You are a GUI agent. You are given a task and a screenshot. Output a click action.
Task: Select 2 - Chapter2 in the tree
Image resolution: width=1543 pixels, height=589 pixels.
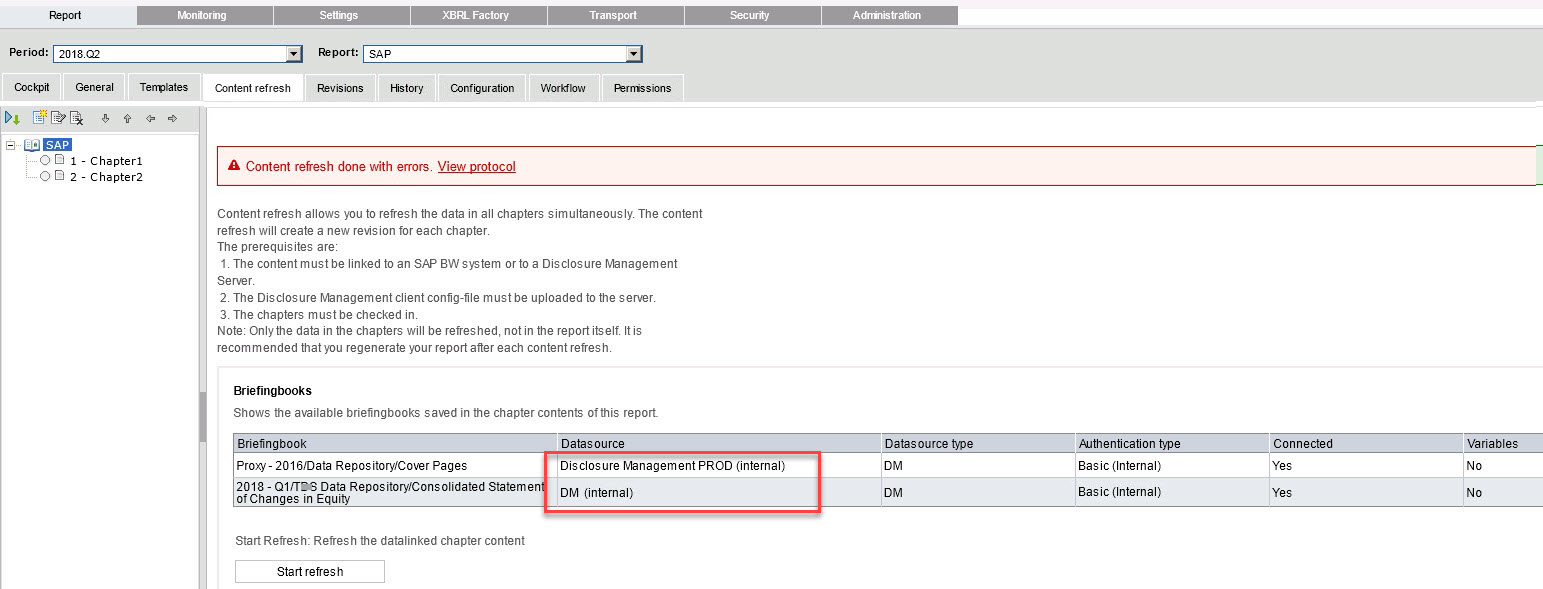(106, 177)
